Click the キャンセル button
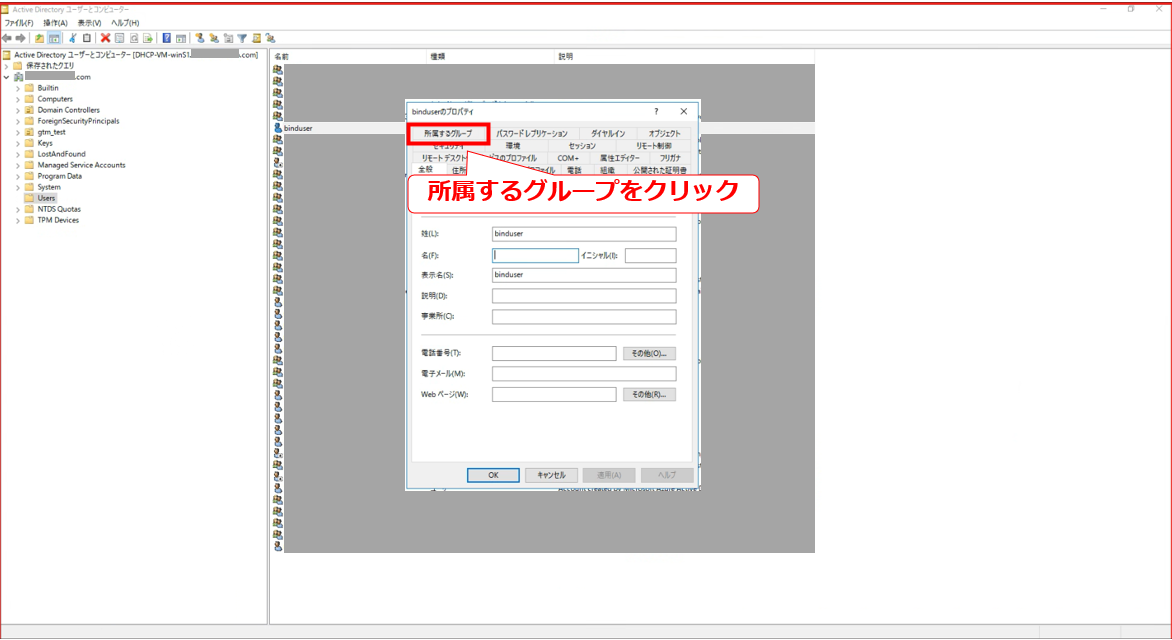 551,475
